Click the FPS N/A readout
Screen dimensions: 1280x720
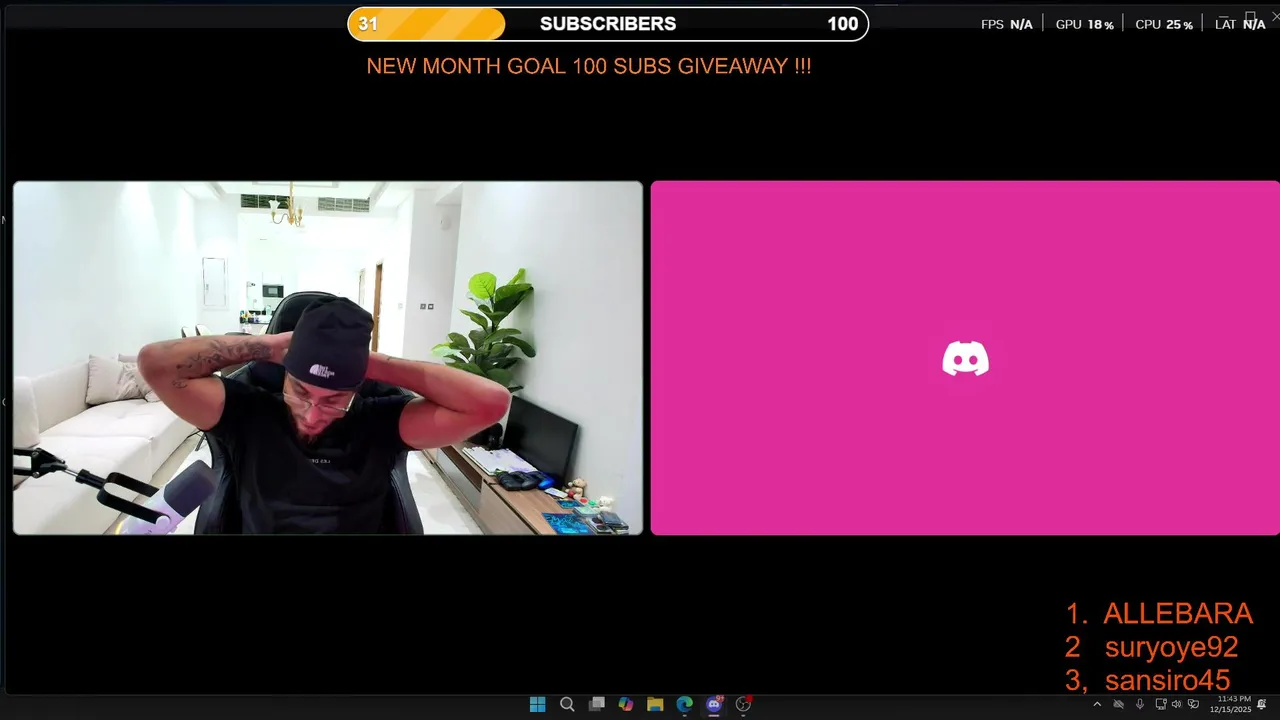click(x=1007, y=24)
